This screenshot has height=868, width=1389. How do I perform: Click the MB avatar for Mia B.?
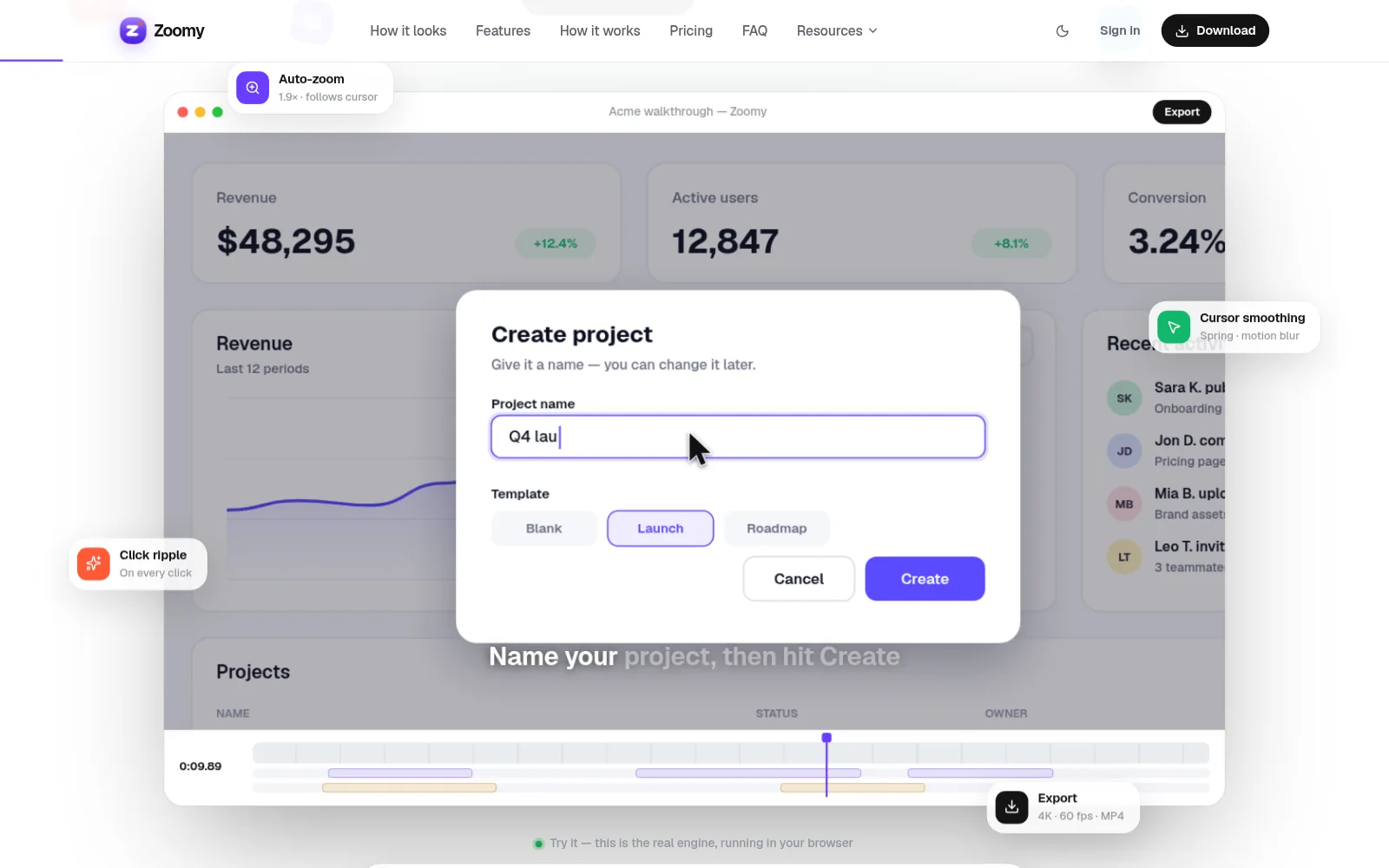click(x=1124, y=504)
